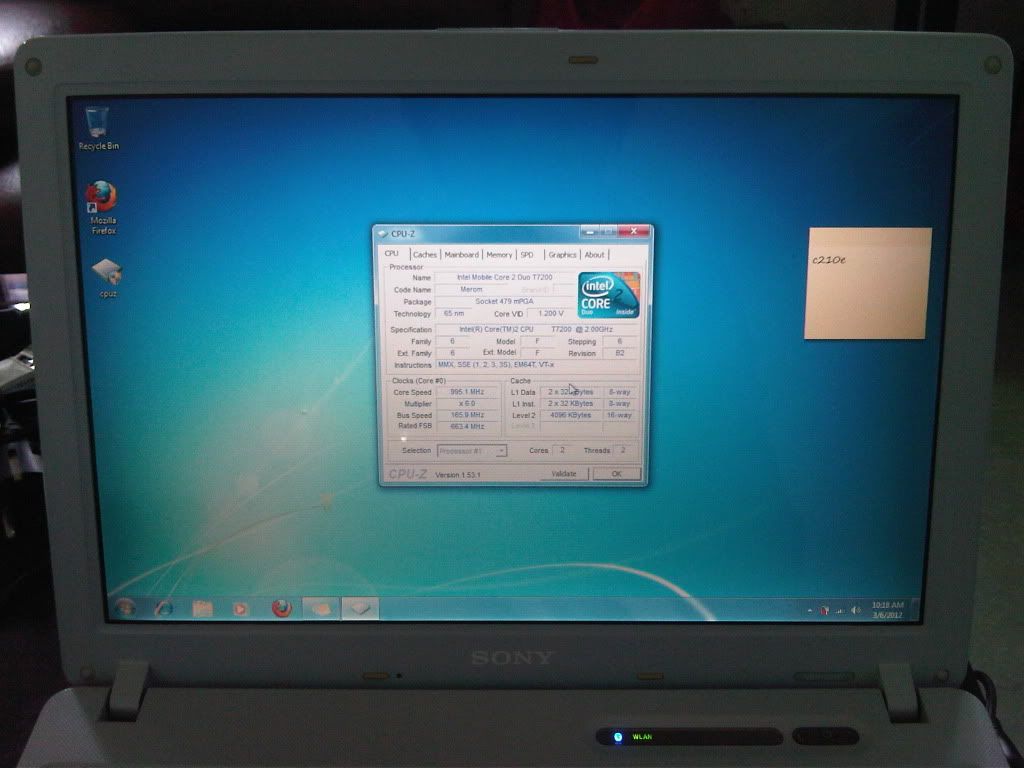This screenshot has width=1024, height=768.
Task: Activate the CPU-Z taskbar button
Action: coord(360,609)
